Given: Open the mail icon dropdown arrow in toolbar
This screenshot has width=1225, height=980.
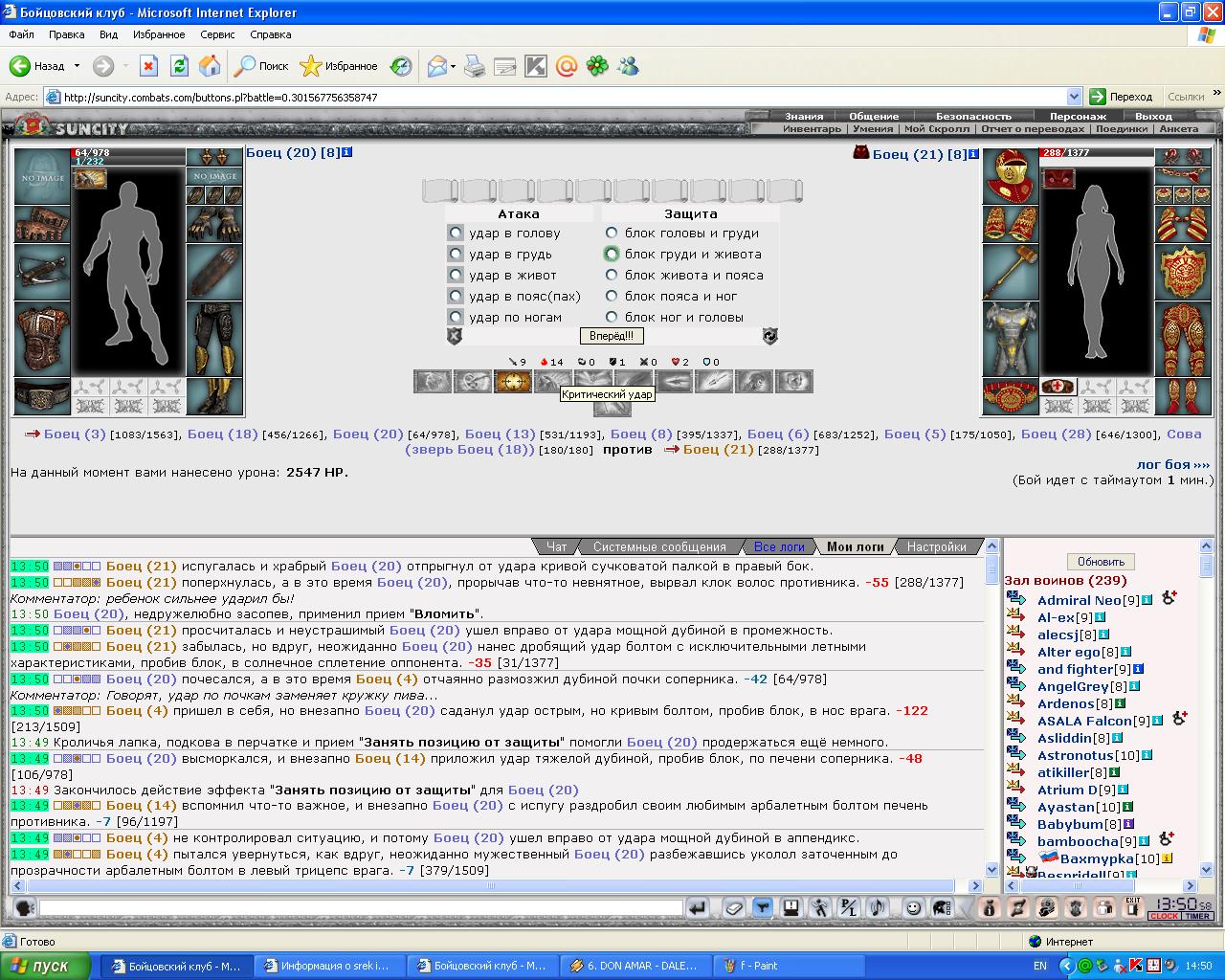Looking at the screenshot, I should (453, 66).
